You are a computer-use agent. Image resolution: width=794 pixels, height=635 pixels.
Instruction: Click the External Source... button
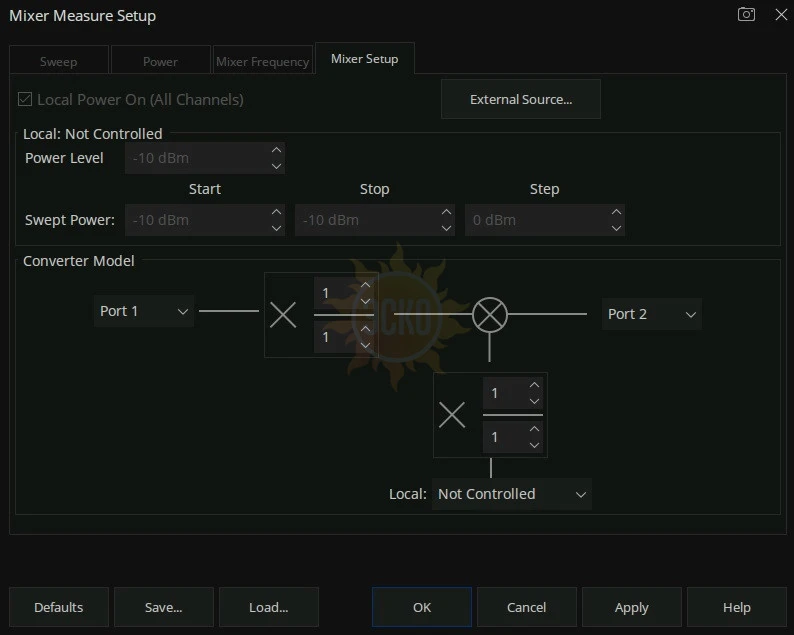pos(520,100)
